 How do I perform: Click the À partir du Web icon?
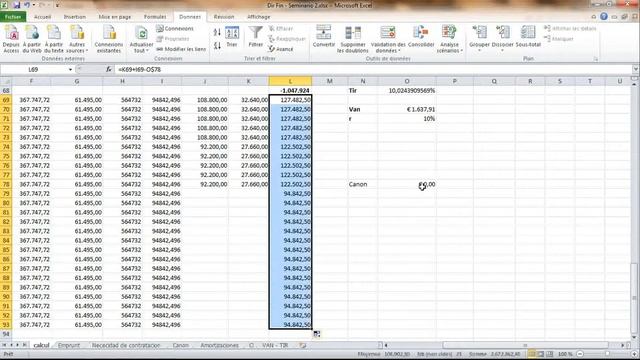click(x=32, y=39)
